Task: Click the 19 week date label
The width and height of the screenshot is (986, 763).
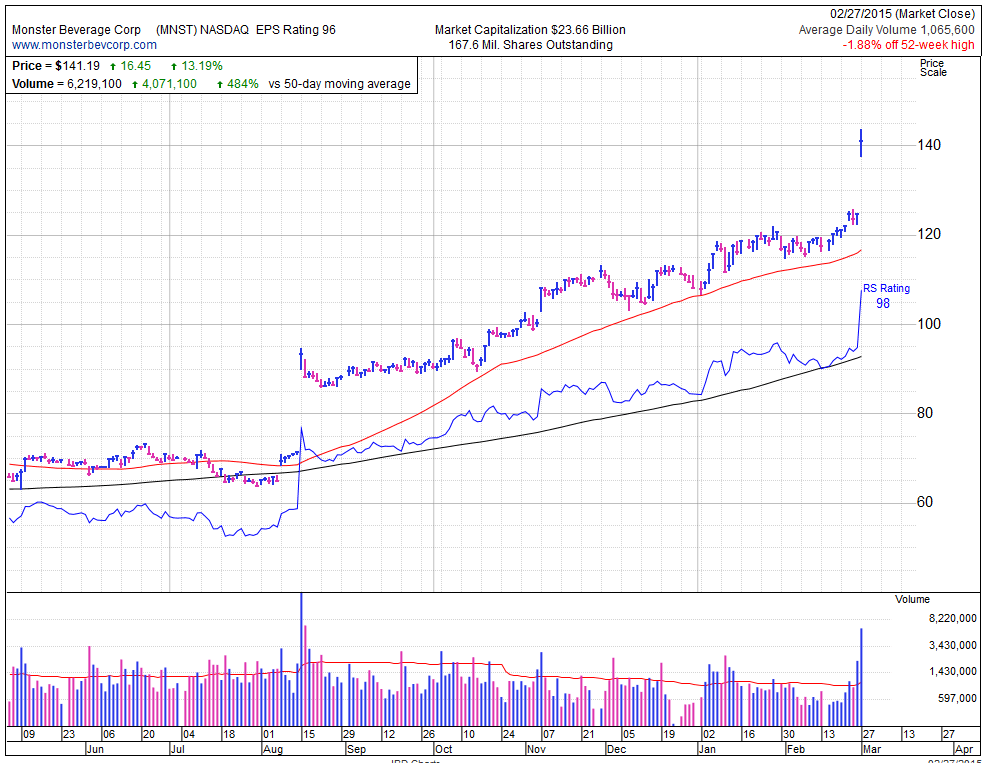Action: point(668,734)
